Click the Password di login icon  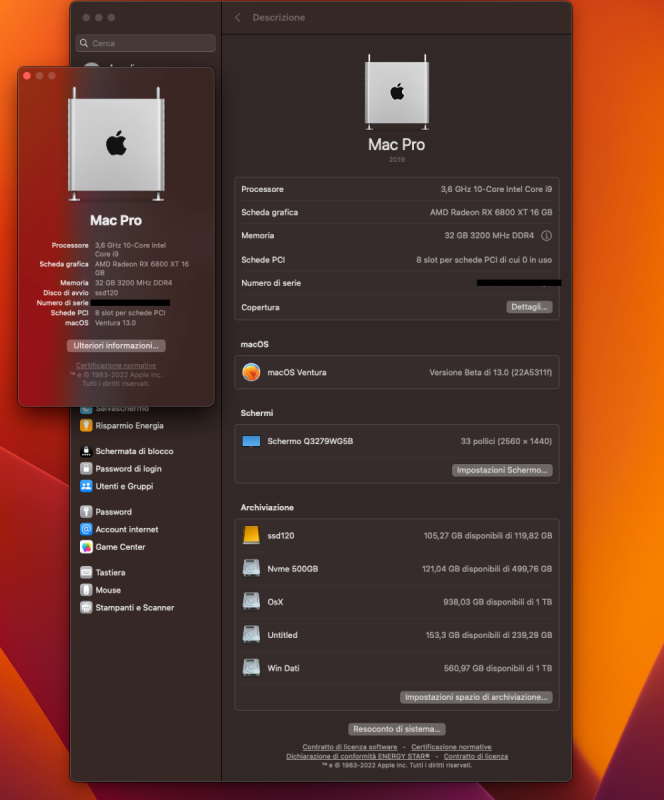coord(86,468)
